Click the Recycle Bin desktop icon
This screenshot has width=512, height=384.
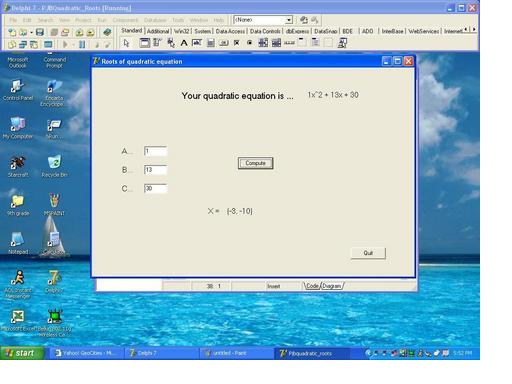(x=54, y=166)
